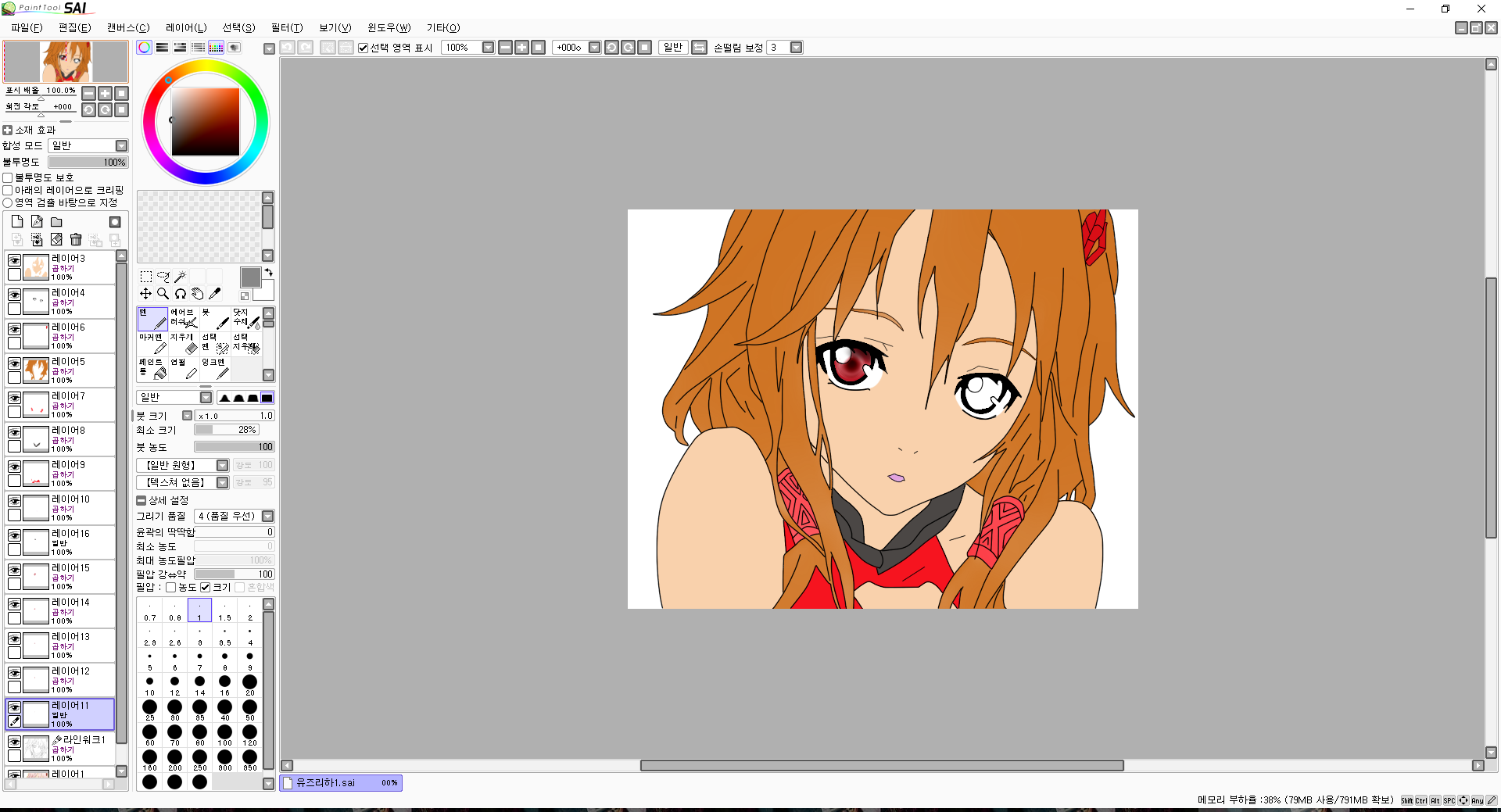Select the Eraser (지우개) tool
1501x812 pixels.
click(184, 344)
